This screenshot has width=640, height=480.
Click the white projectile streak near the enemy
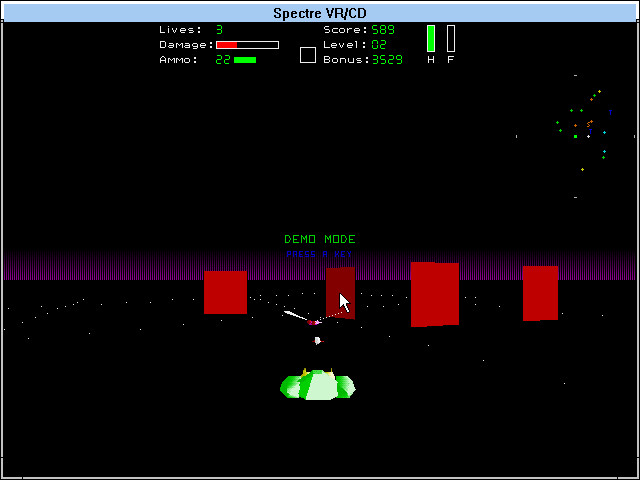coord(296,315)
